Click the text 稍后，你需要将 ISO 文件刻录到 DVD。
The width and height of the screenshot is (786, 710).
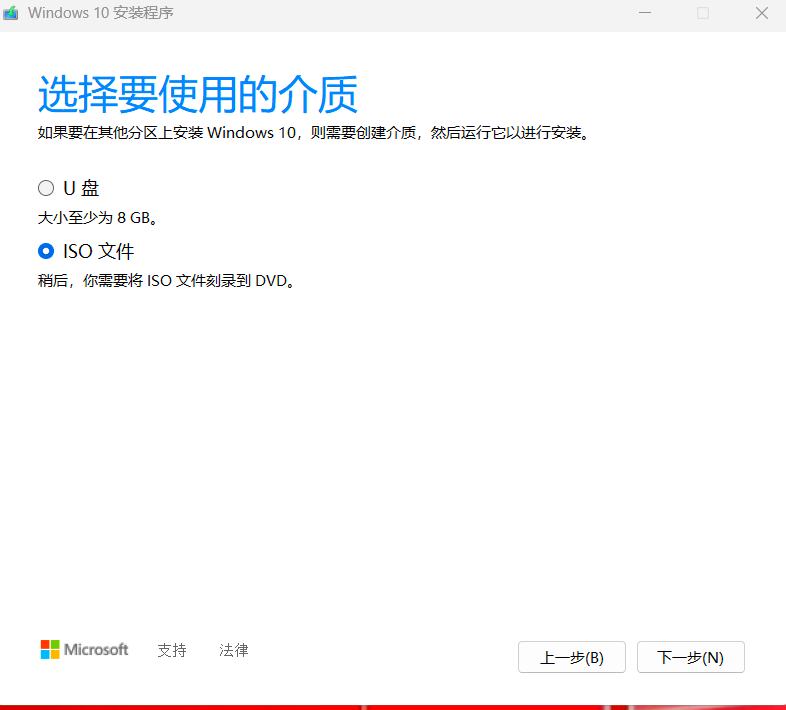(x=167, y=280)
